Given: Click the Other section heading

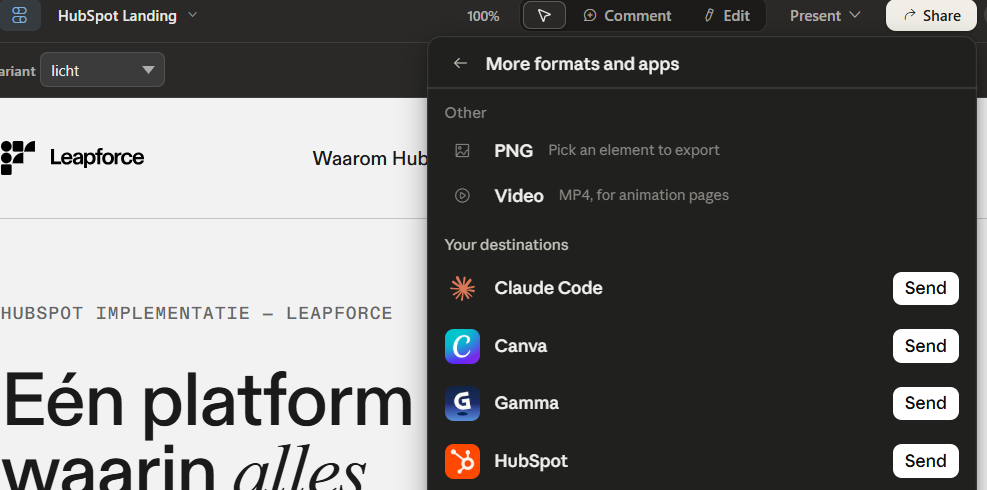Looking at the screenshot, I should coord(465,113).
